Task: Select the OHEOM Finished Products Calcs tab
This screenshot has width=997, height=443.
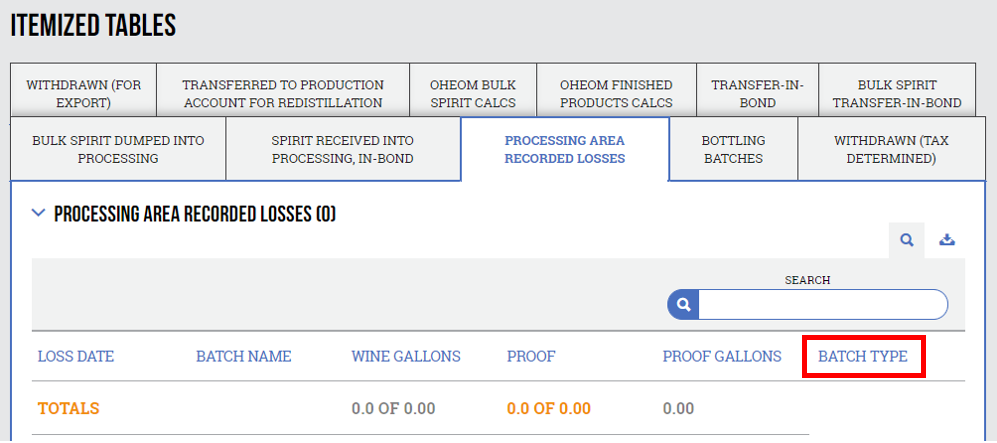Action: (616, 94)
